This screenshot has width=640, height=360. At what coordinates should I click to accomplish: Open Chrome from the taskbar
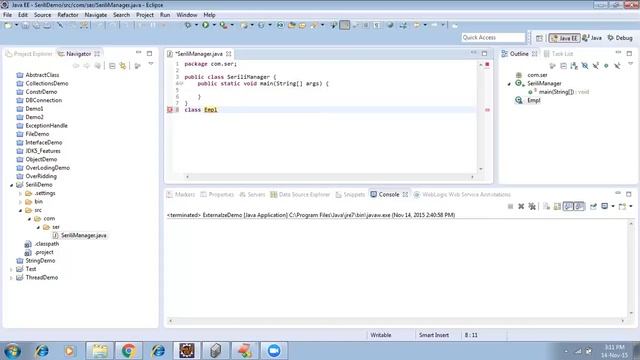click(129, 351)
